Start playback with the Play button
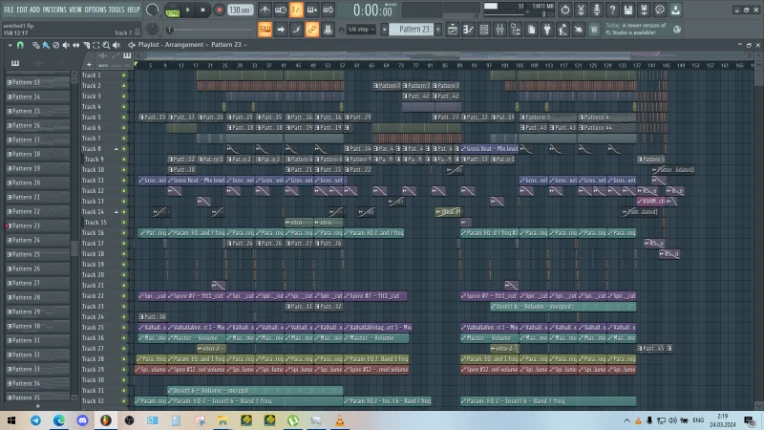 click(x=188, y=10)
